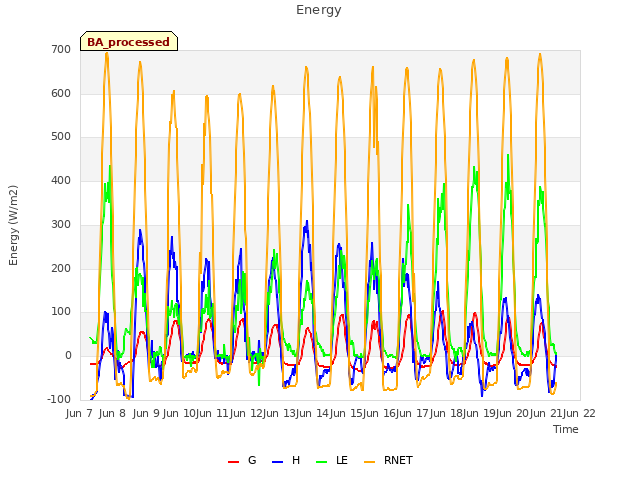Viewport: 640px width, 480px height.
Task: Click the 700 y-axis tick label
Action: [61, 49]
